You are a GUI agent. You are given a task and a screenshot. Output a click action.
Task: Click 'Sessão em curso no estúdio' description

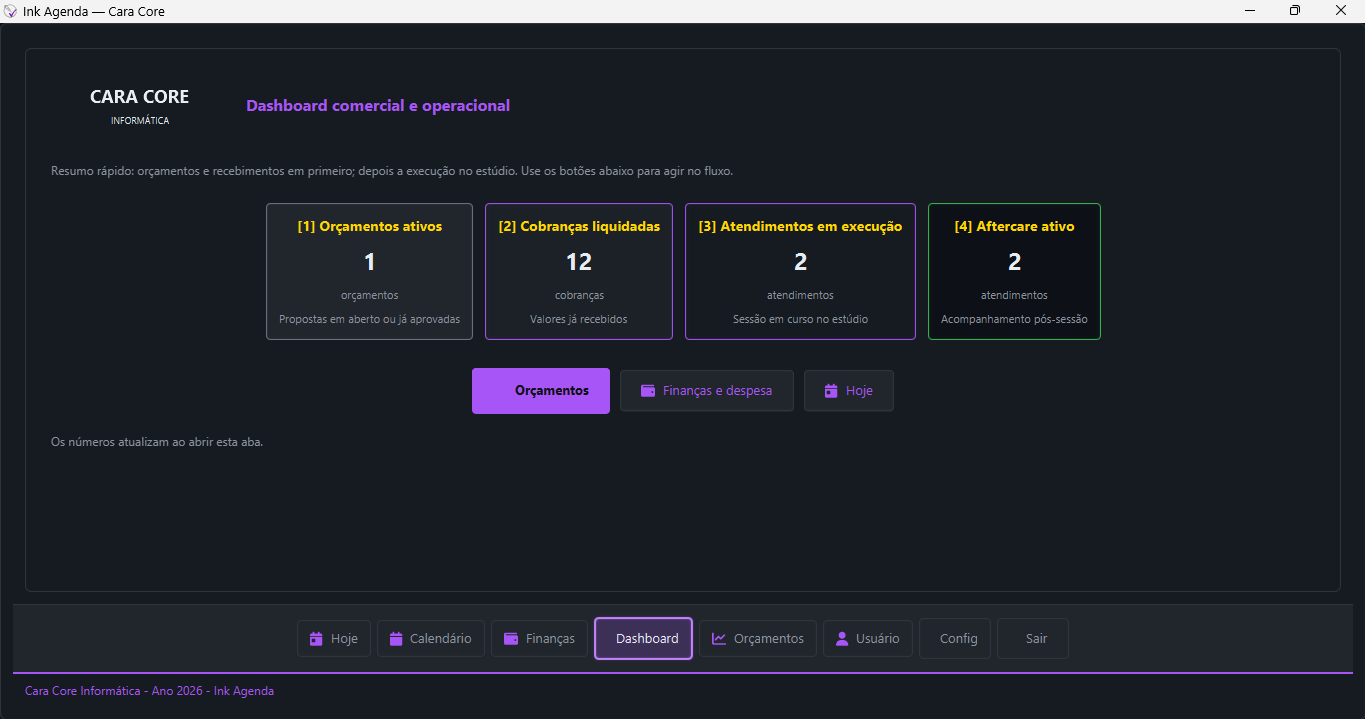click(x=800, y=320)
